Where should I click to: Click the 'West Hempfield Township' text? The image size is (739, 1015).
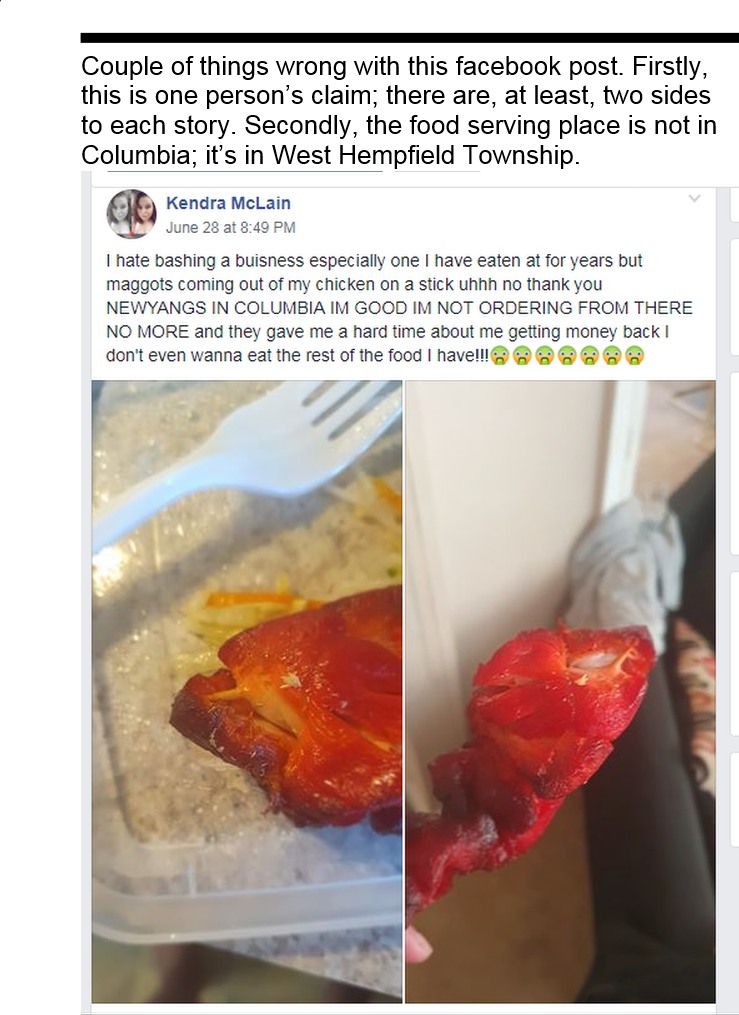(x=422, y=155)
